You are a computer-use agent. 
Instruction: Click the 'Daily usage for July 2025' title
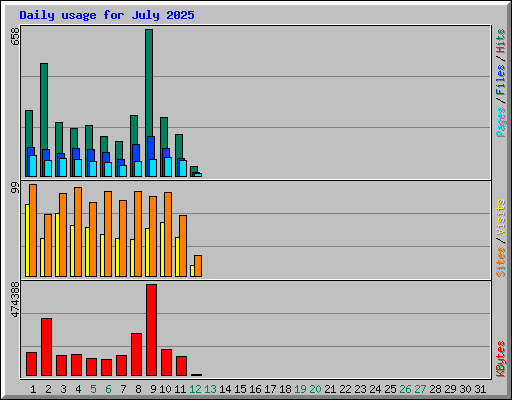point(107,15)
